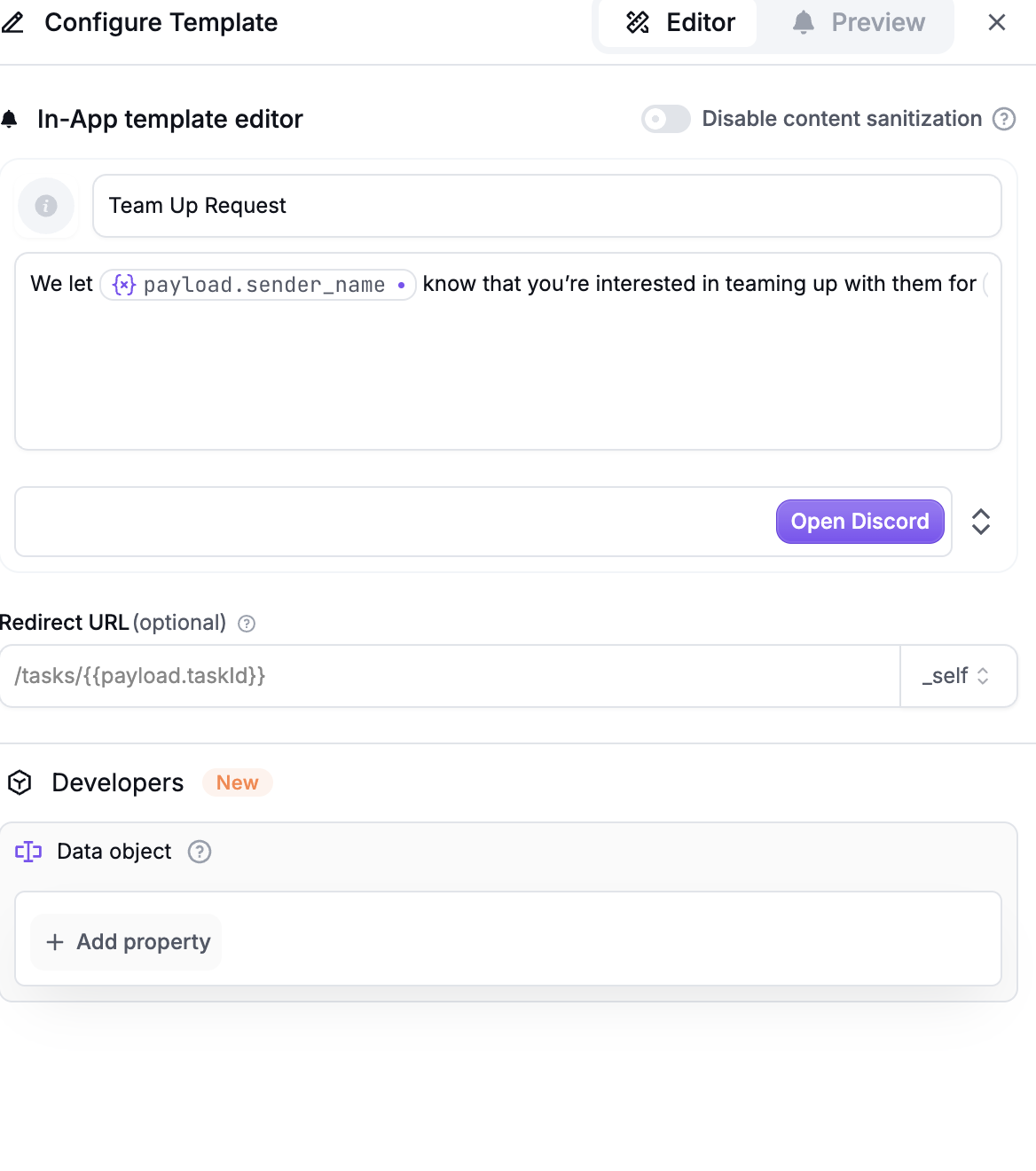Click the bell icon next to In-App template editor
Image resolution: width=1036 pixels, height=1171 pixels.
click(x=10, y=119)
